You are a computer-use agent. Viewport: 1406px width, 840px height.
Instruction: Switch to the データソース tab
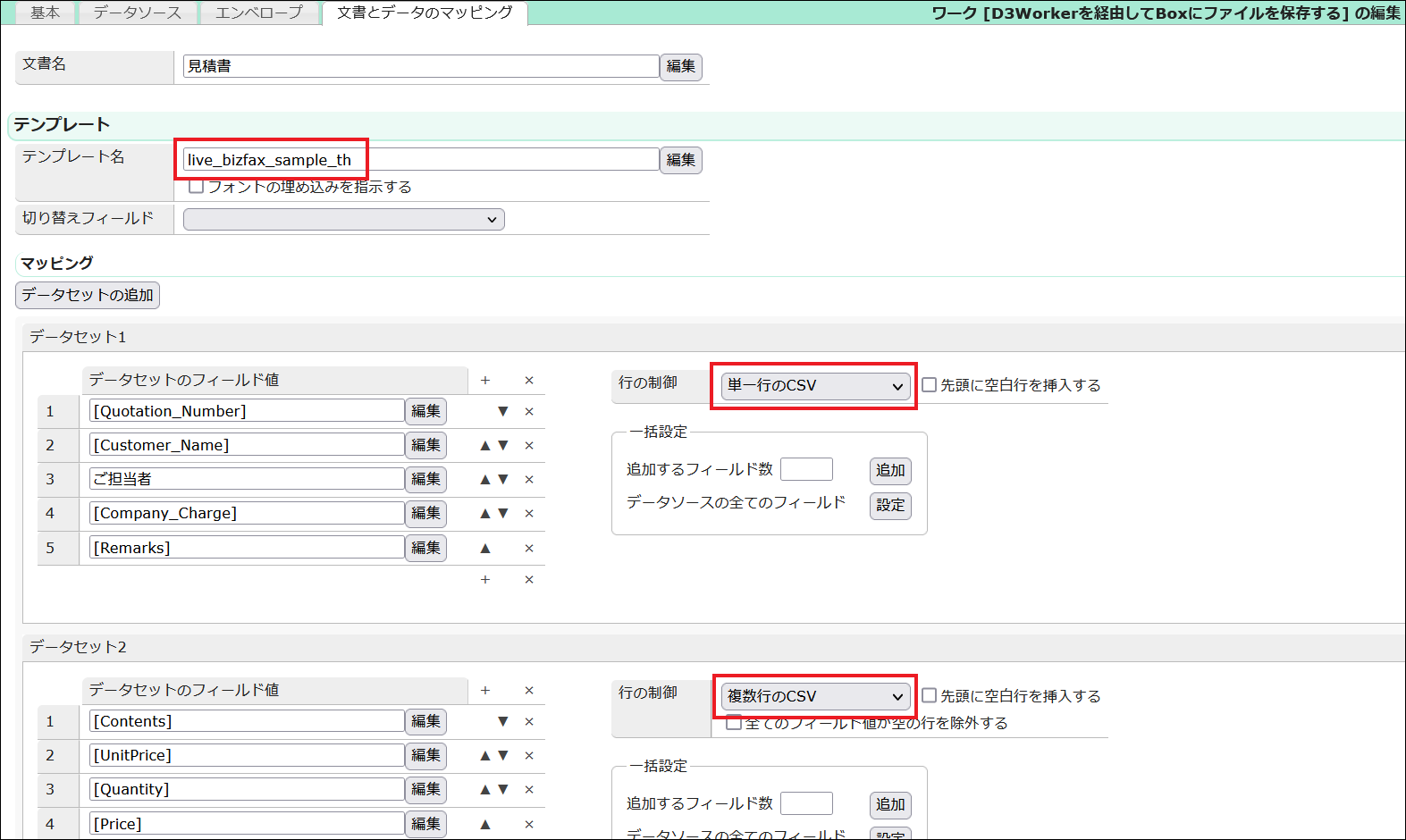pos(137,13)
